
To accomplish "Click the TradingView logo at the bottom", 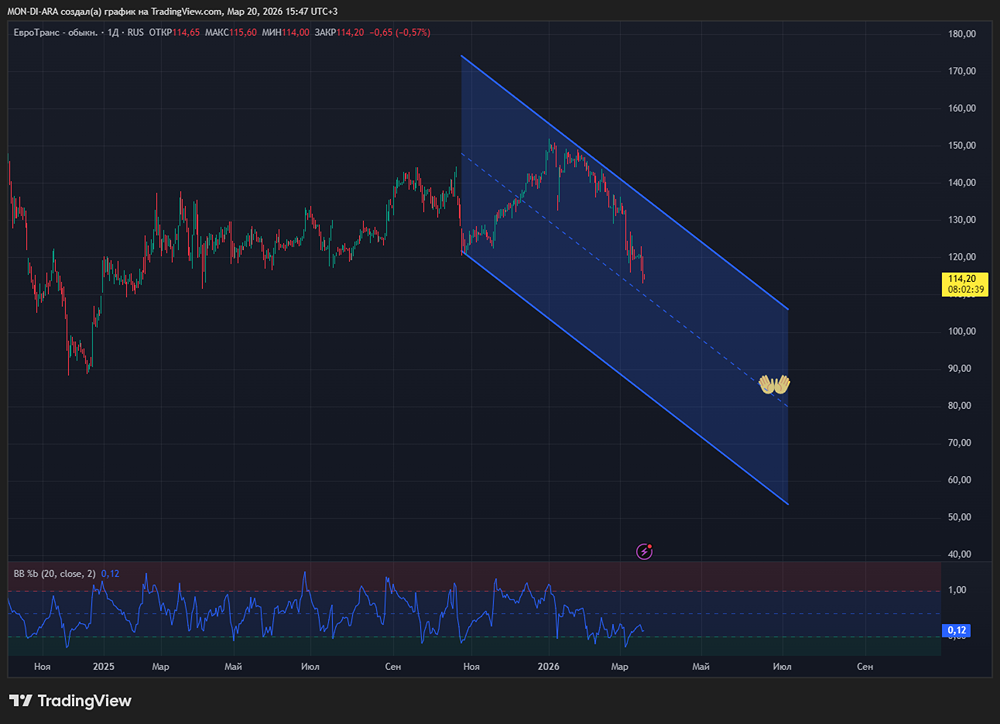I will 70,701.
